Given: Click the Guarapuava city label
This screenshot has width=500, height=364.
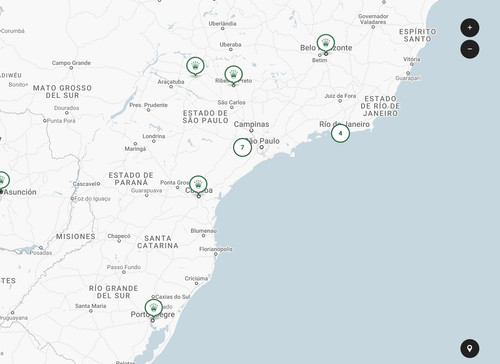Looking at the screenshot, I should [147, 191].
